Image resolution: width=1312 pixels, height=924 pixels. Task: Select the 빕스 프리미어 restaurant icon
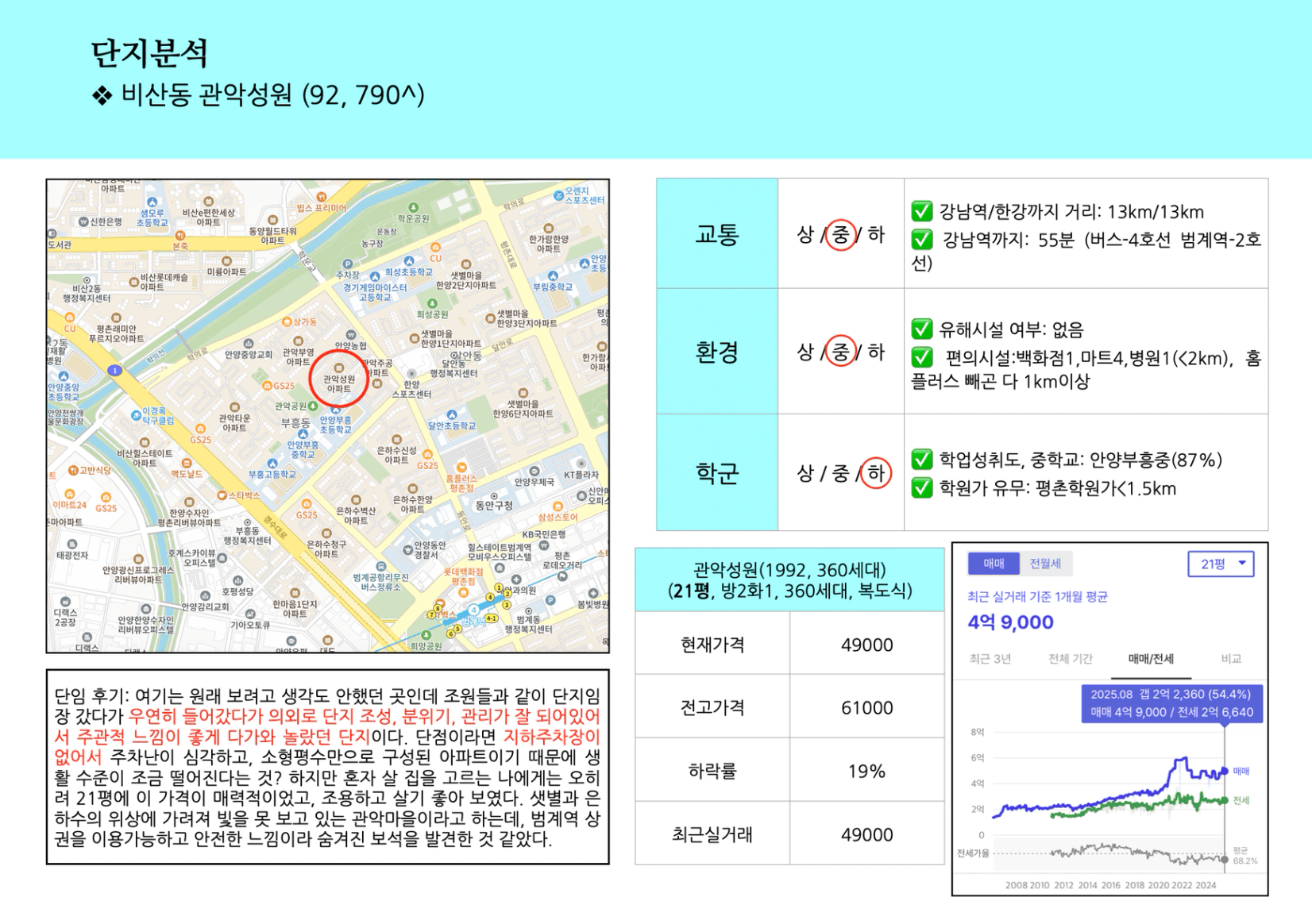coord(322,197)
